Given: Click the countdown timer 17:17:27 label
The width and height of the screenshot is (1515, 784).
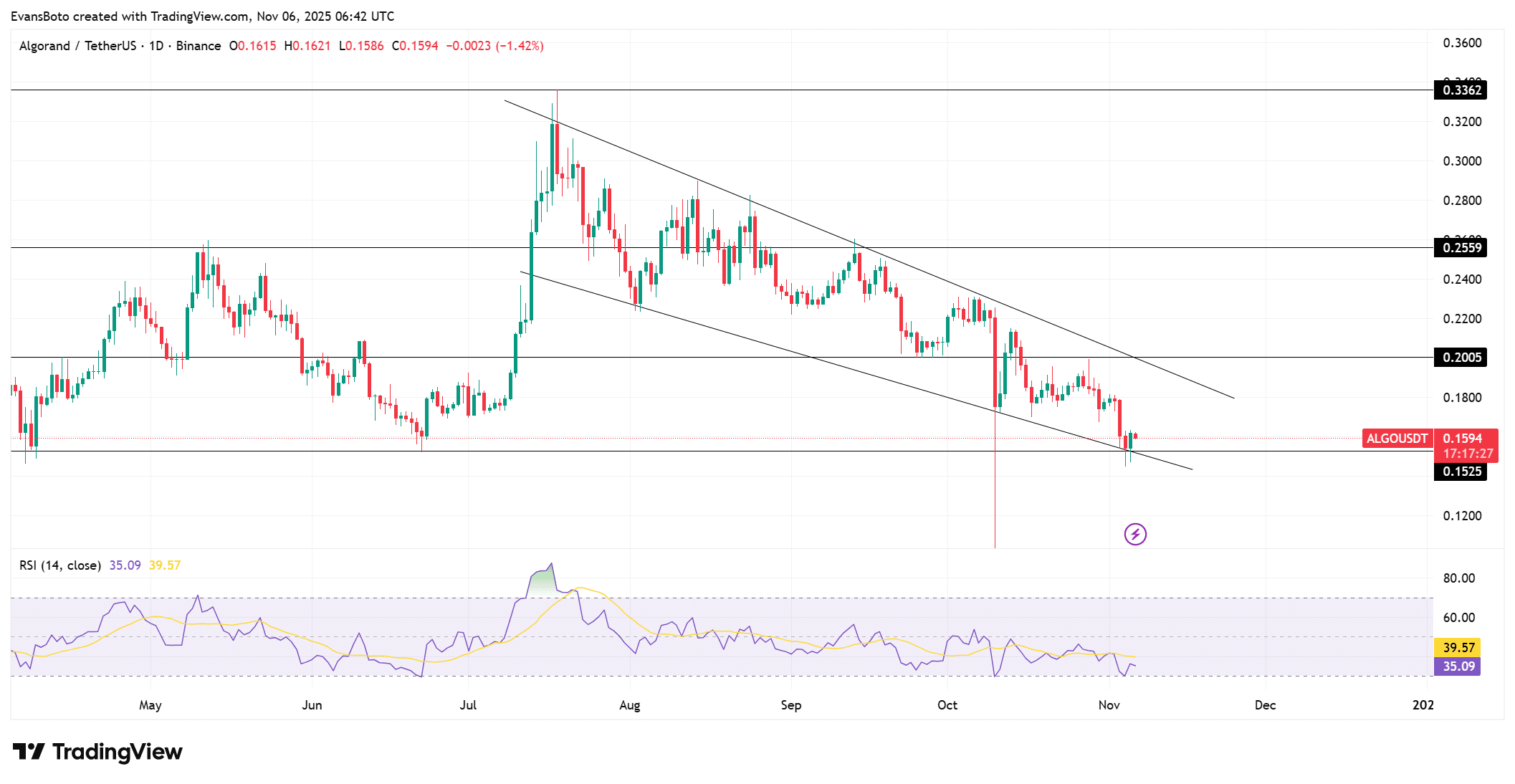Looking at the screenshot, I should 1468,454.
